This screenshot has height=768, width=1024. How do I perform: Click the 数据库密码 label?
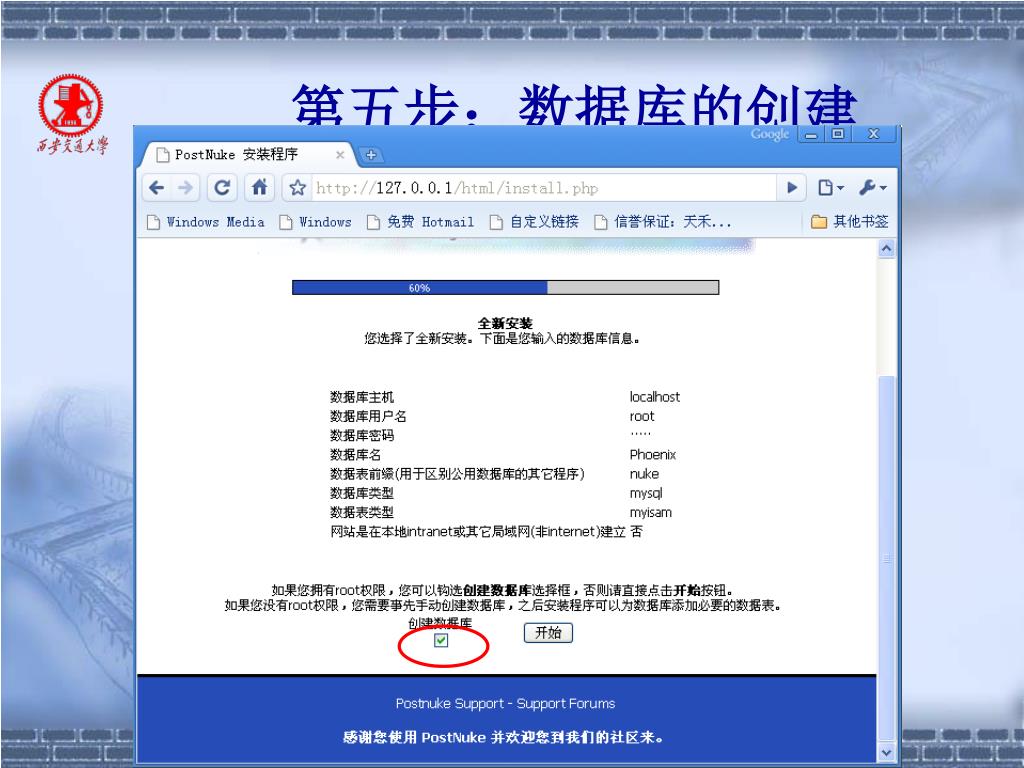coord(362,436)
